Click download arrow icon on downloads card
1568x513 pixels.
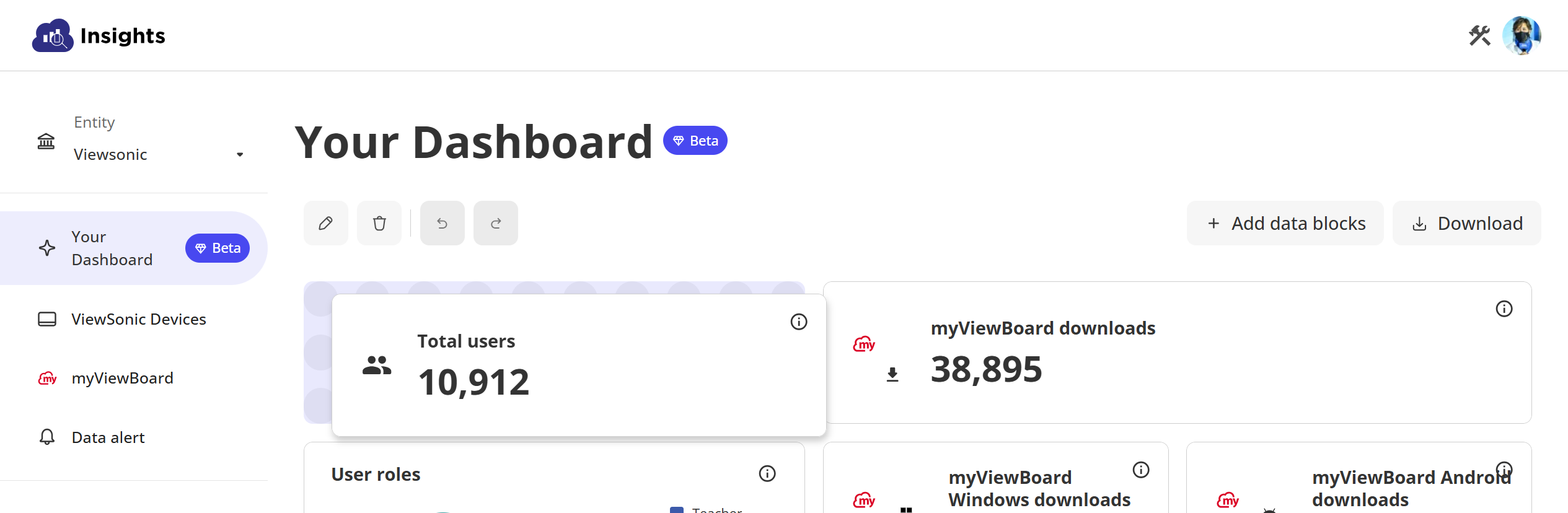892,374
